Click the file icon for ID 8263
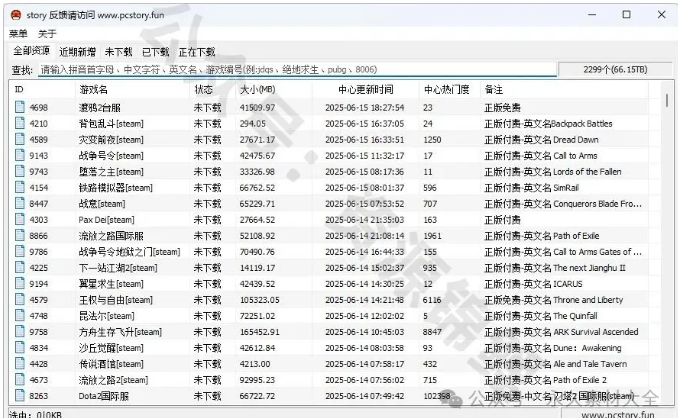Viewport: 678px width, 418px height. [x=20, y=395]
